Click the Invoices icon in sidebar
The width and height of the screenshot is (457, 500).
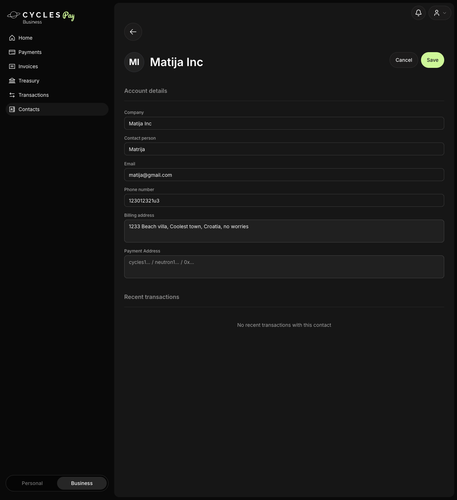point(12,67)
